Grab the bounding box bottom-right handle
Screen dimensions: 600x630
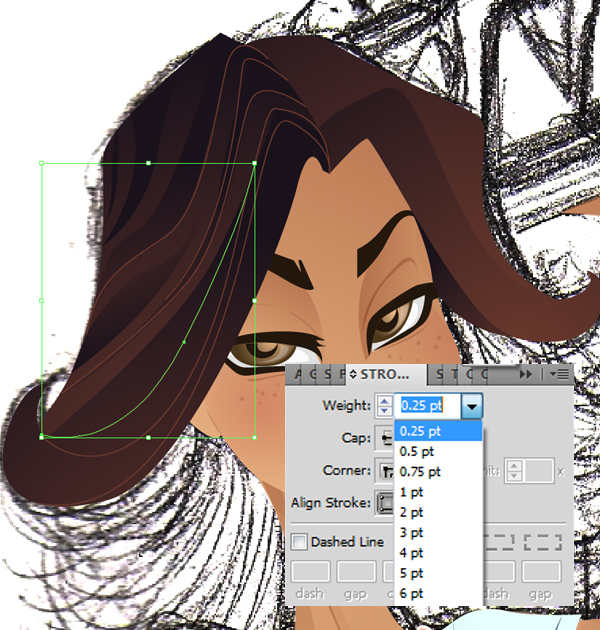point(254,438)
